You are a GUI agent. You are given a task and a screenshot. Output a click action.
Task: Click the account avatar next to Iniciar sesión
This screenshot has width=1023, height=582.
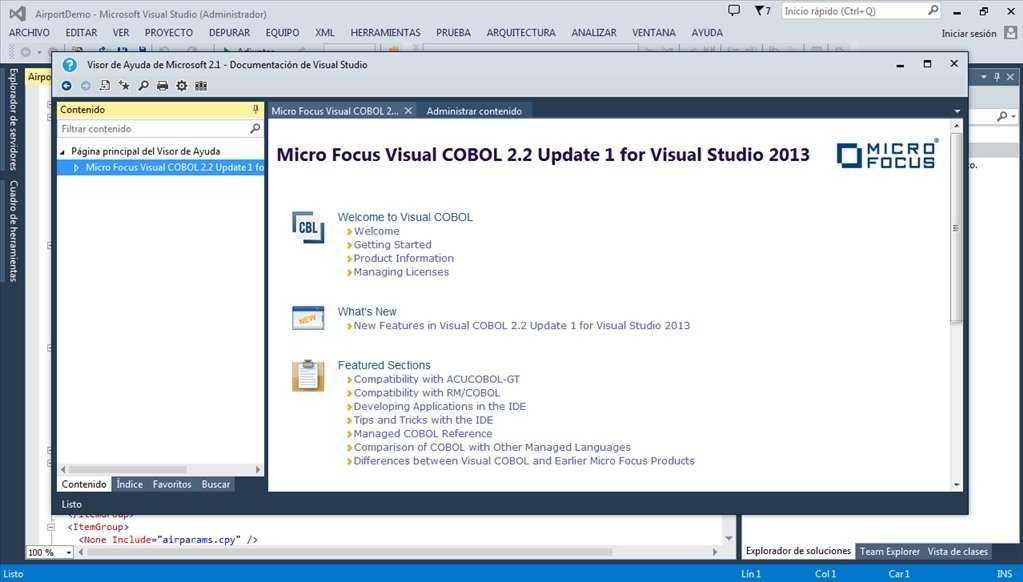pyautogui.click(x=1011, y=33)
